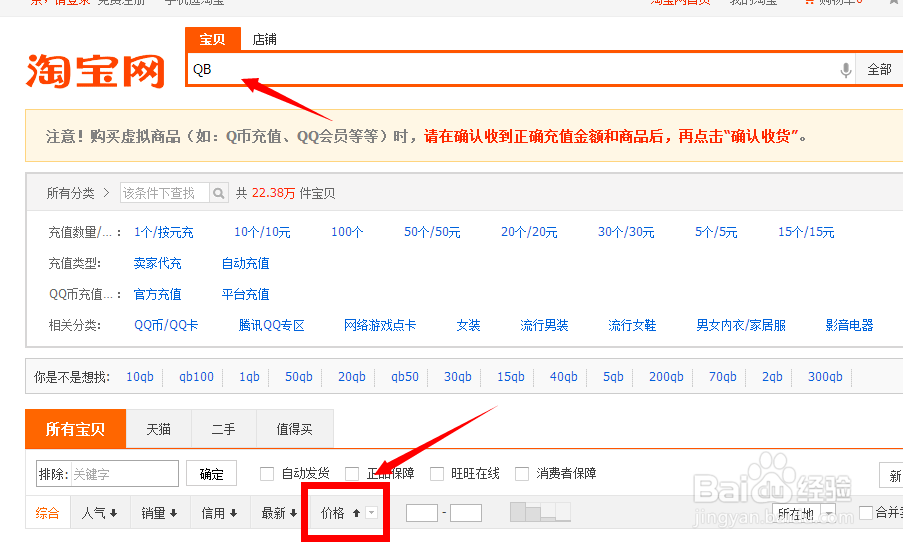Open the 所在地 location dropdown
The image size is (903, 548).
click(x=804, y=513)
